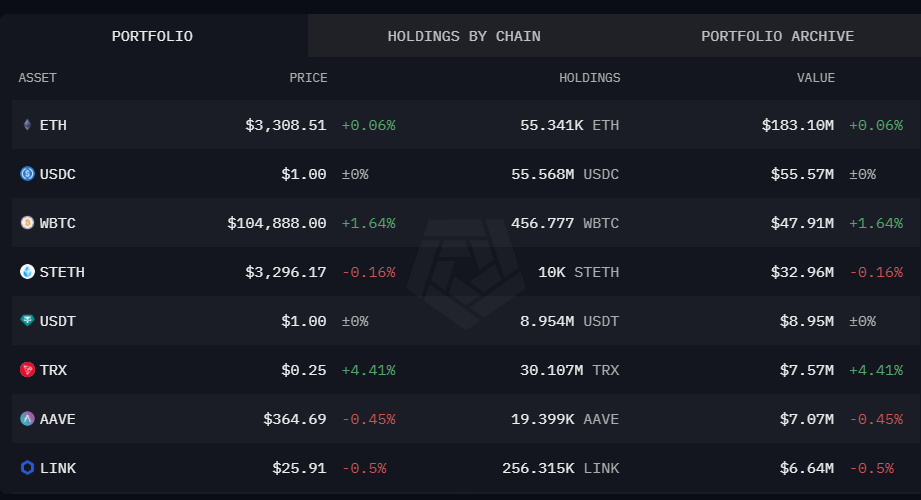921x500 pixels.
Task: Click the ETH token icon
Action: pyautogui.click(x=27, y=125)
